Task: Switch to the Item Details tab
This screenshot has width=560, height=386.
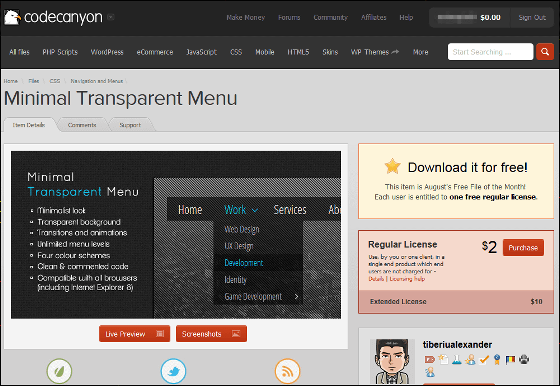Action: click(x=29, y=125)
